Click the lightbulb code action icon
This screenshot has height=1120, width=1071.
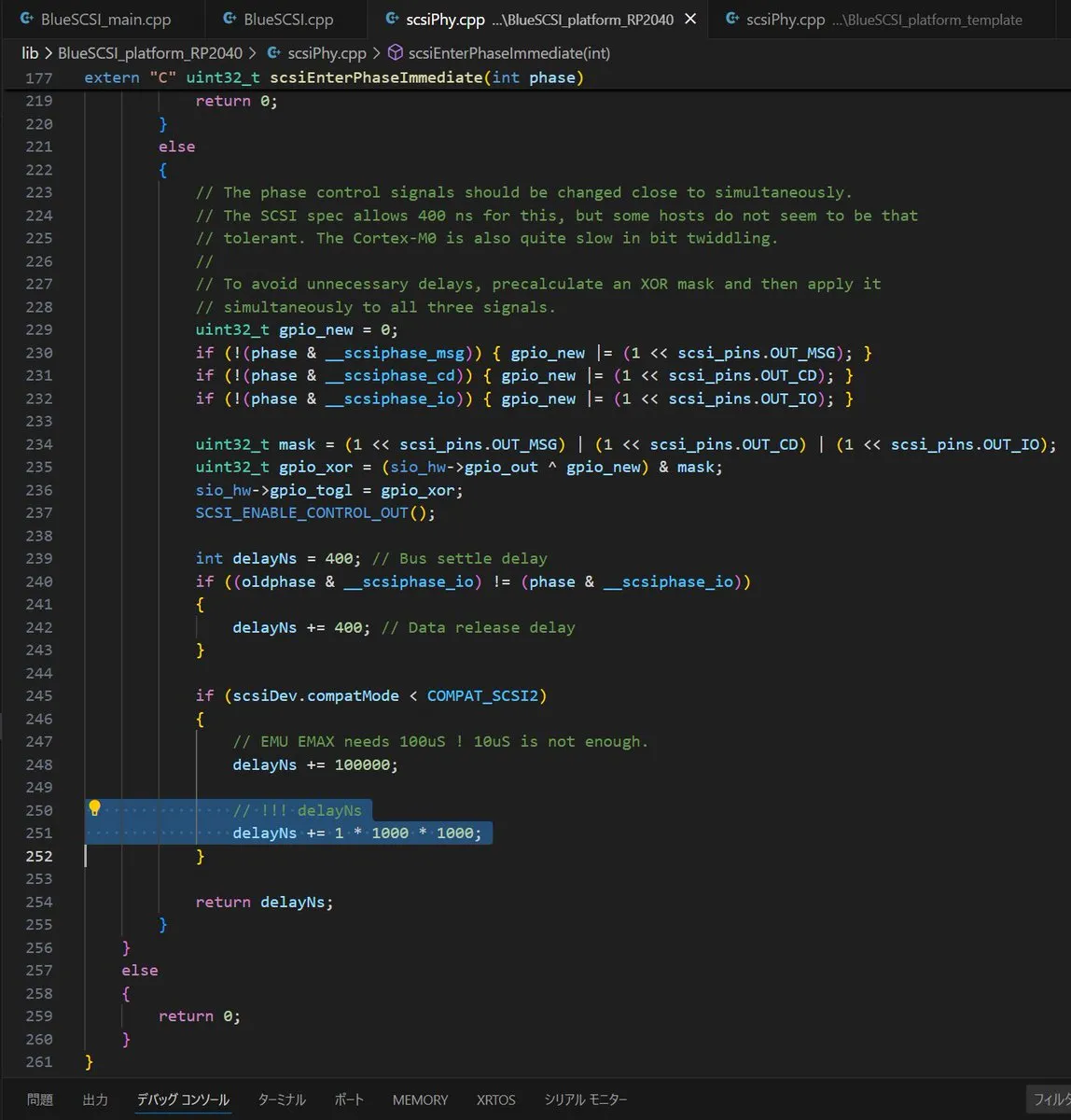click(94, 808)
